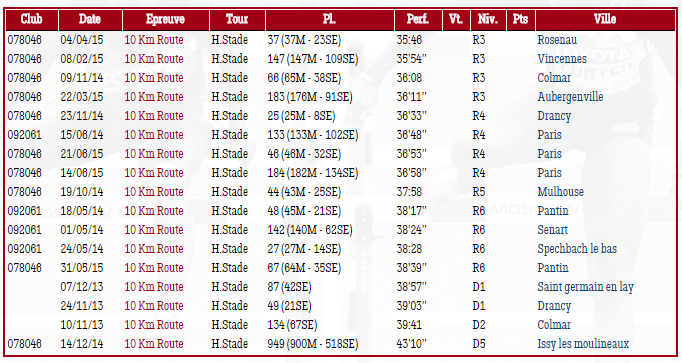The image size is (682, 363).
Task: Click the Pl. column header
Action: pyautogui.click(x=329, y=20)
